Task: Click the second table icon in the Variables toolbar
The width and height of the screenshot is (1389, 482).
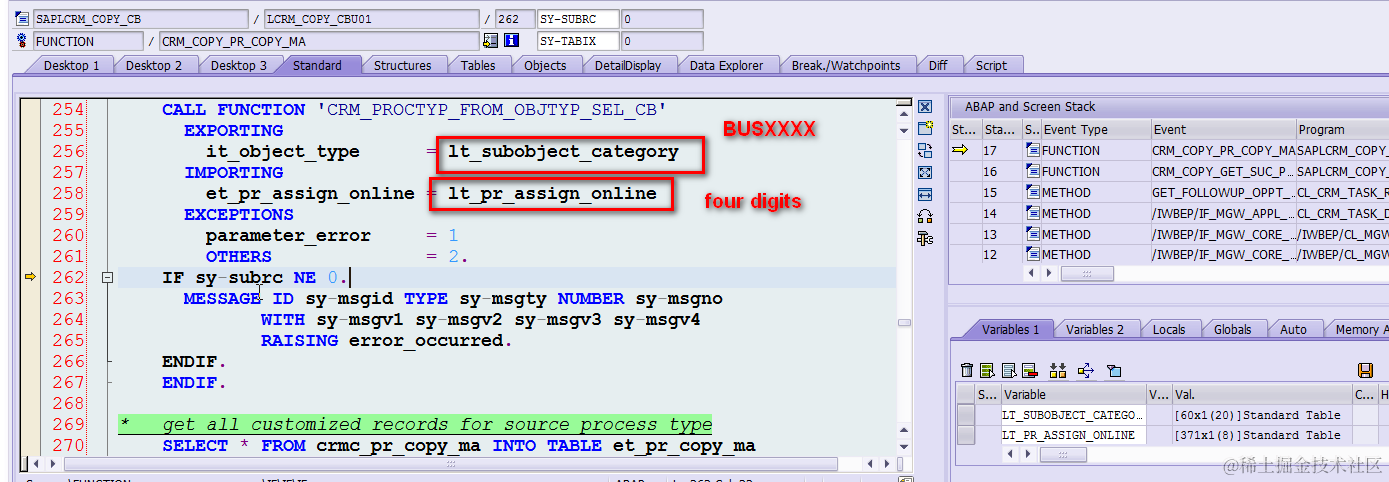Action: pos(1009,370)
